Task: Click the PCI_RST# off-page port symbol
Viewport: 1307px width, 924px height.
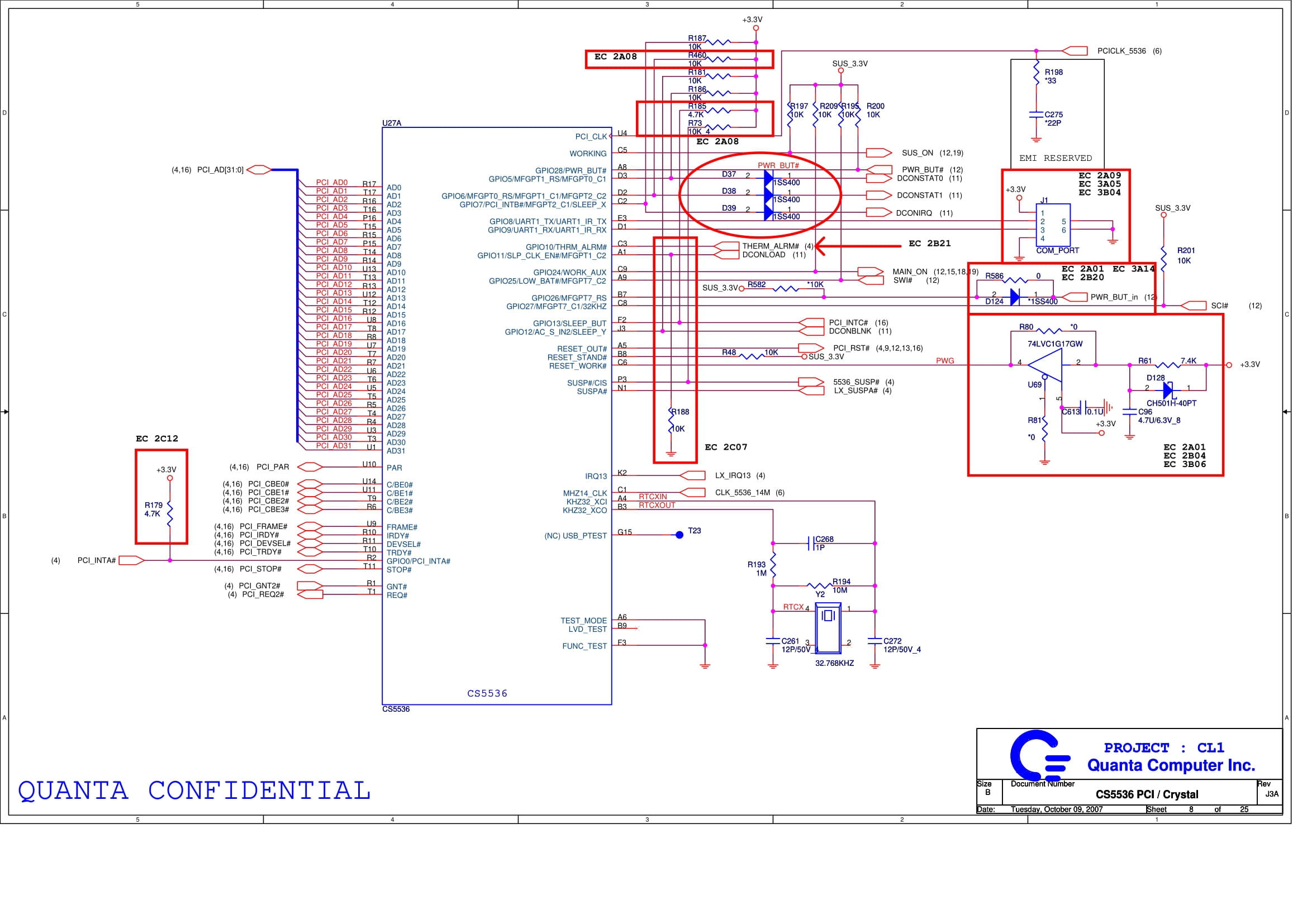Action: 811,348
